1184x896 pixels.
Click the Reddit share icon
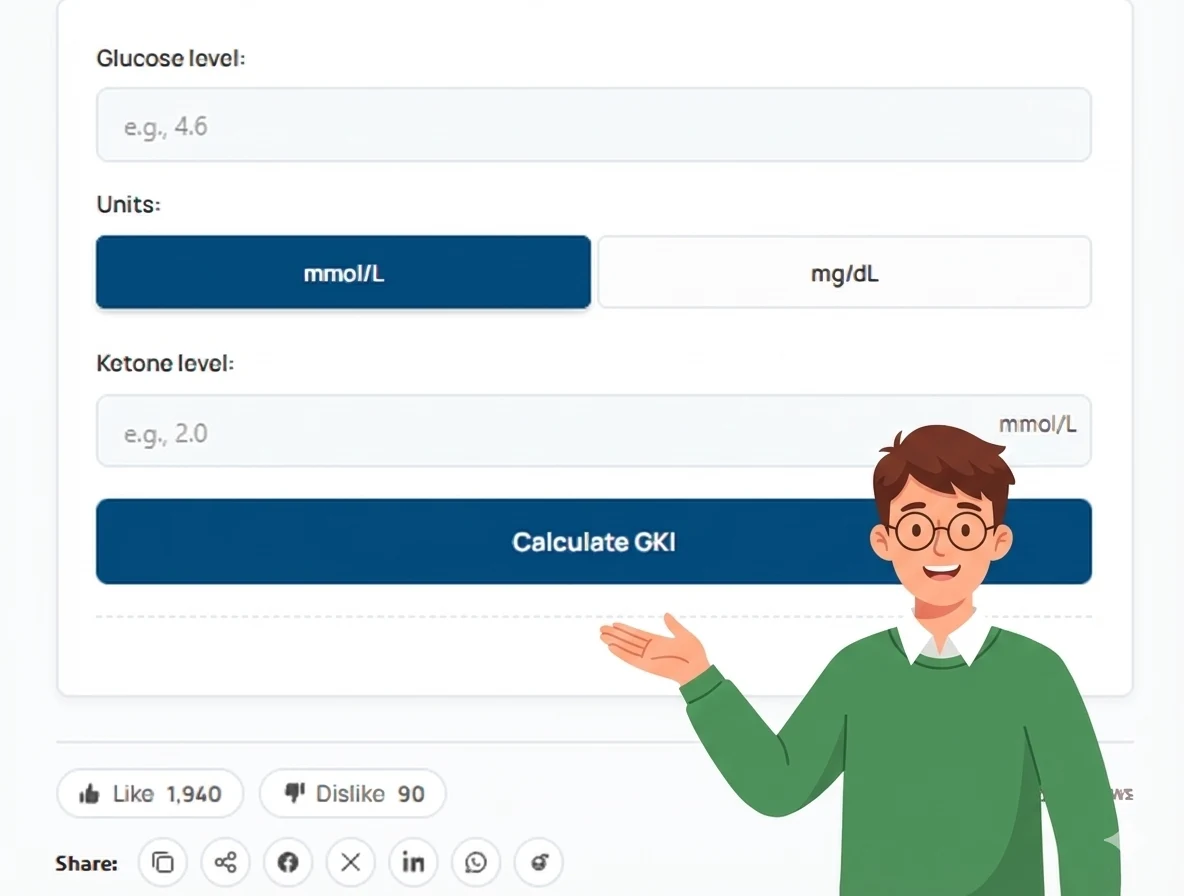click(x=538, y=862)
